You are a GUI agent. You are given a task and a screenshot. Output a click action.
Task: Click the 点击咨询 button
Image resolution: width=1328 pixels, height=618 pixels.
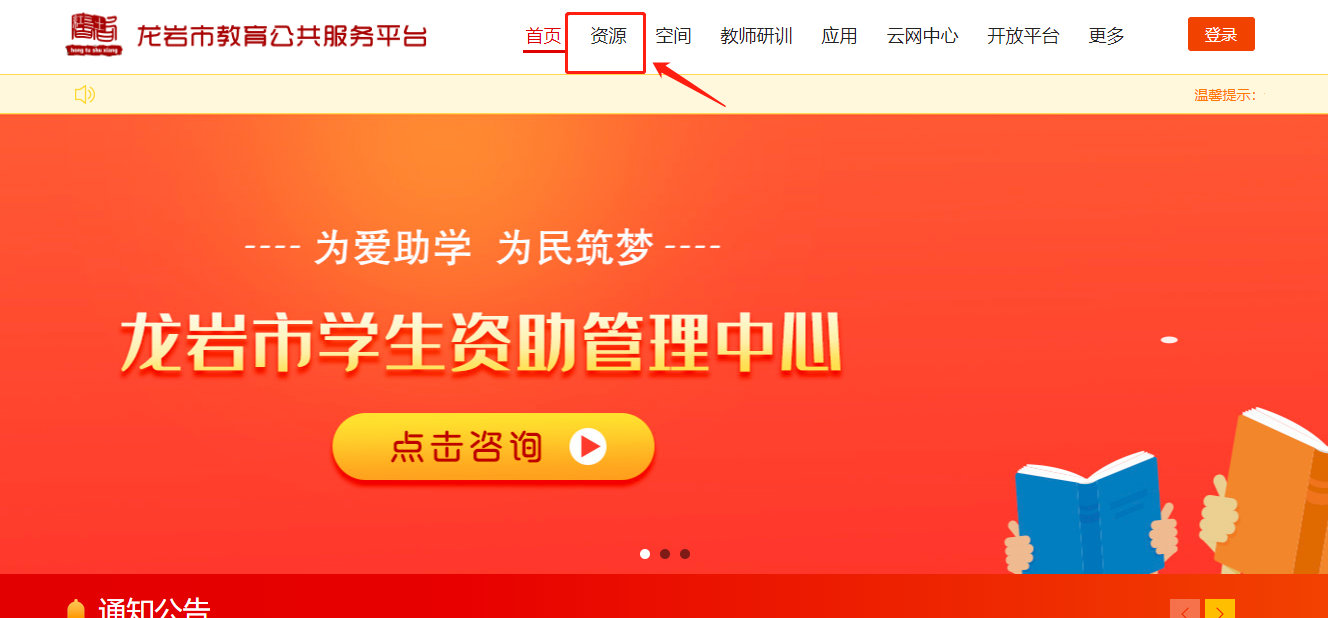tap(493, 447)
